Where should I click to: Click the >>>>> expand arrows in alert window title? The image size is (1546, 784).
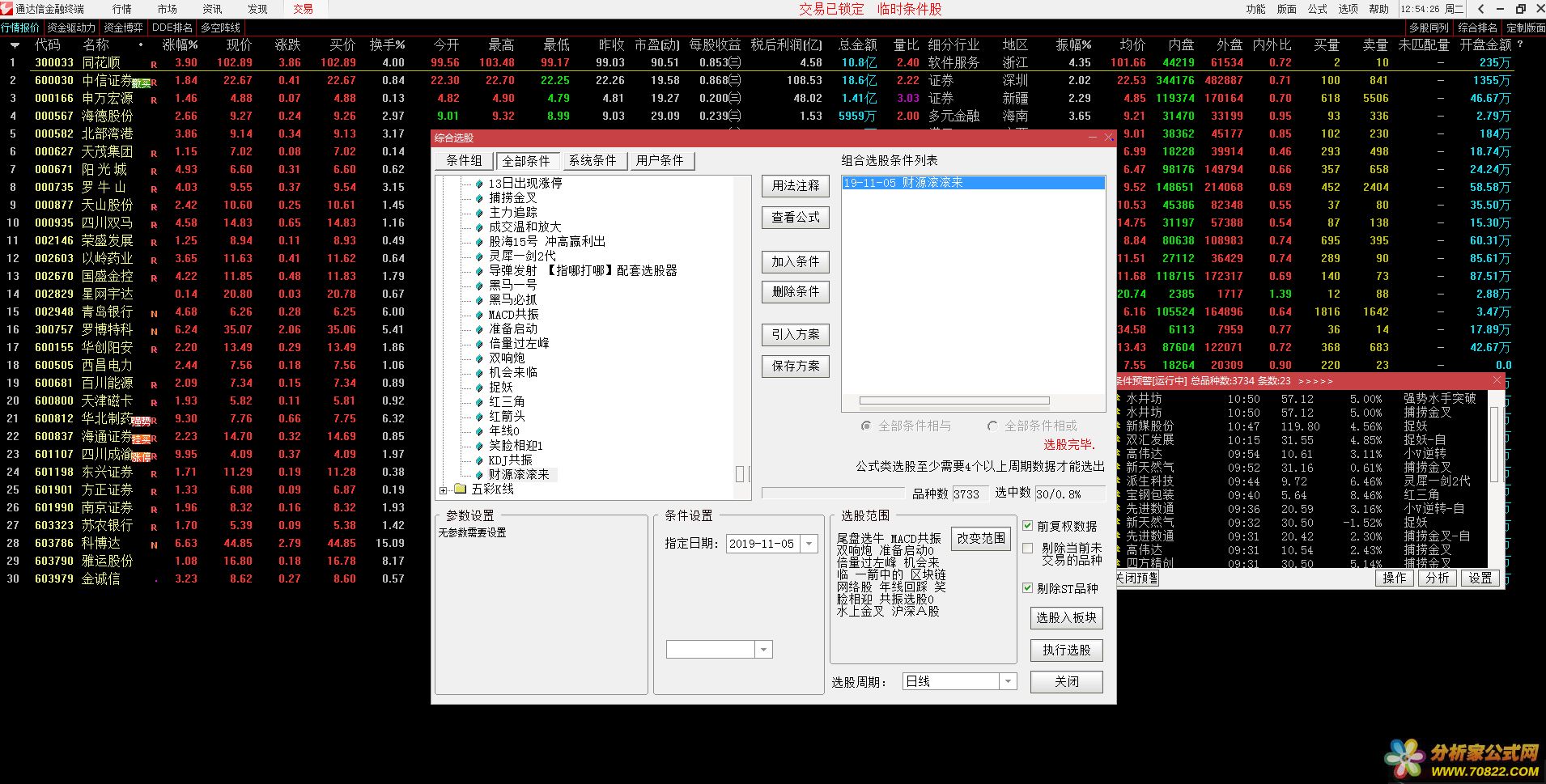pyautogui.click(x=1315, y=381)
